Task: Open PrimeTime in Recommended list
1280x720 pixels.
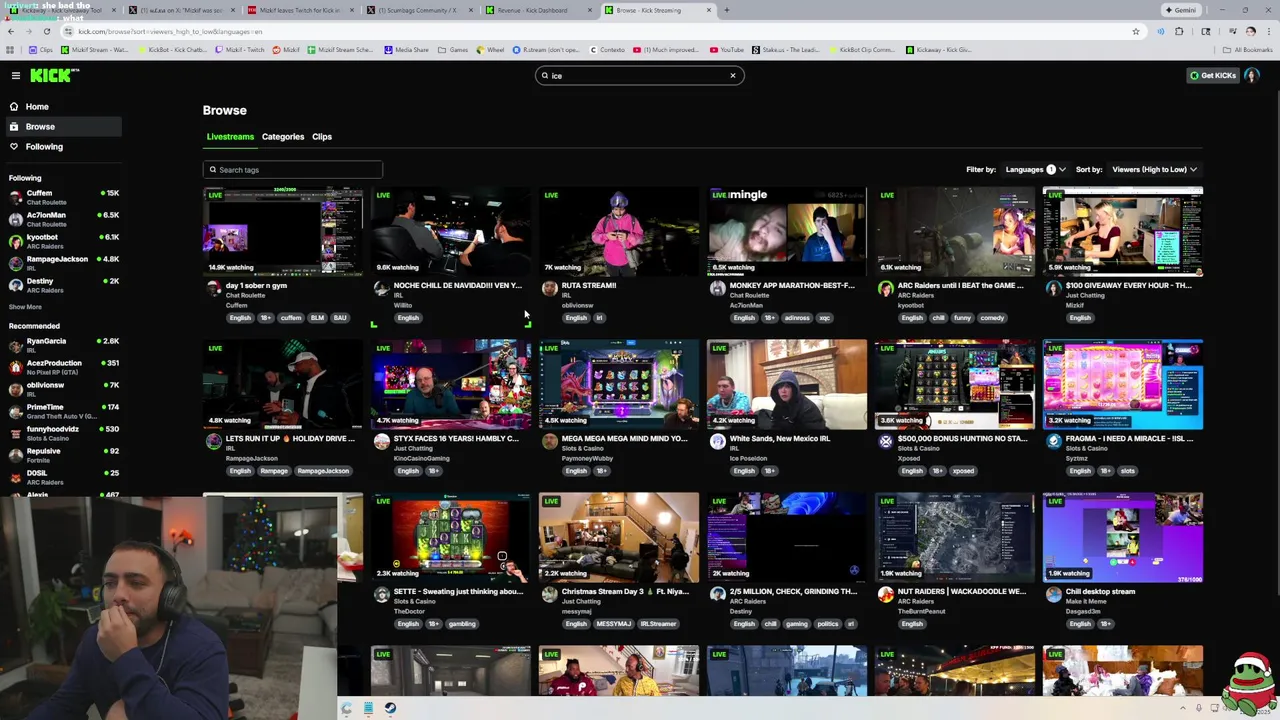Action: point(62,411)
